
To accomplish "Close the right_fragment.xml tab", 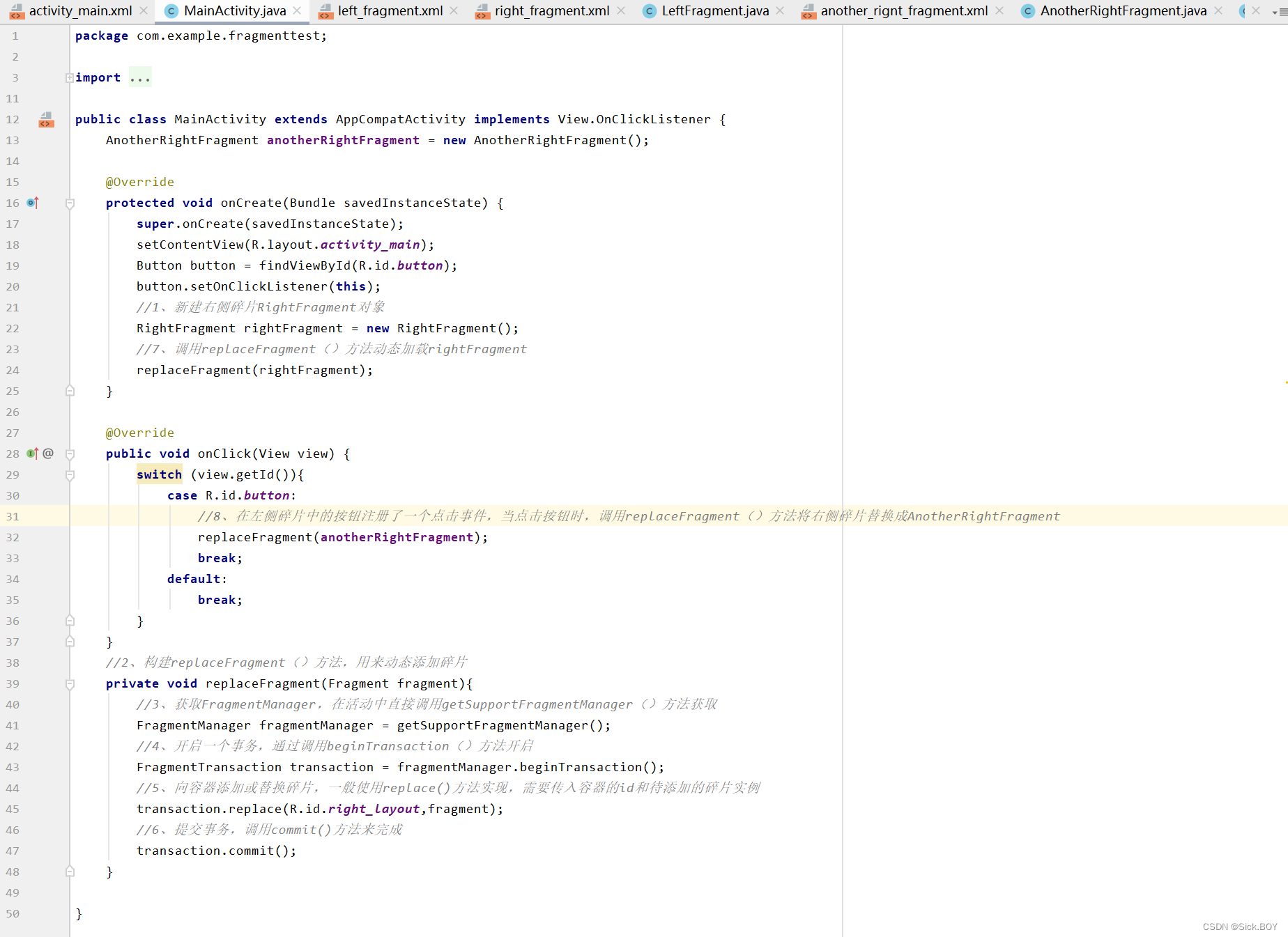I will point(620,10).
